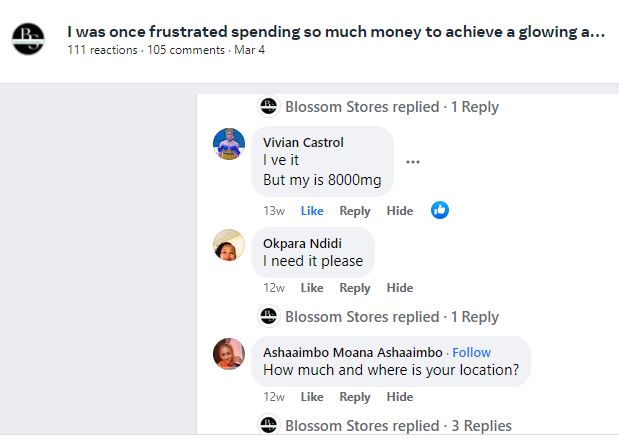Like Ashaaimbo's location question comment

tap(312, 397)
